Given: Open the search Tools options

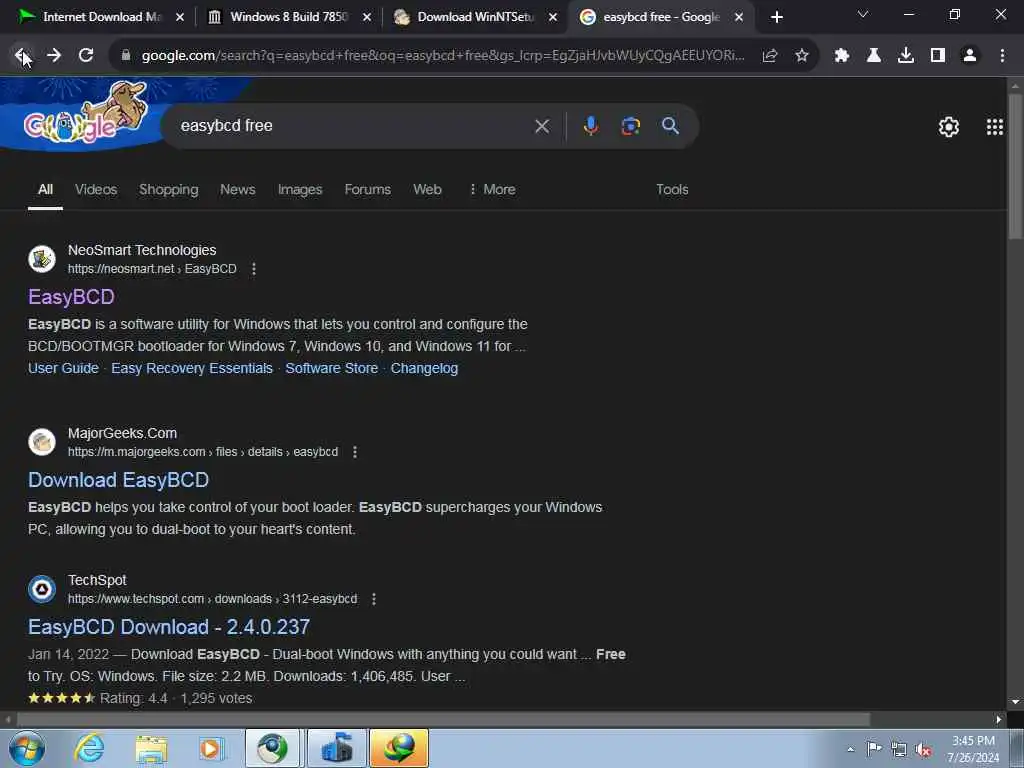Looking at the screenshot, I should point(672,189).
